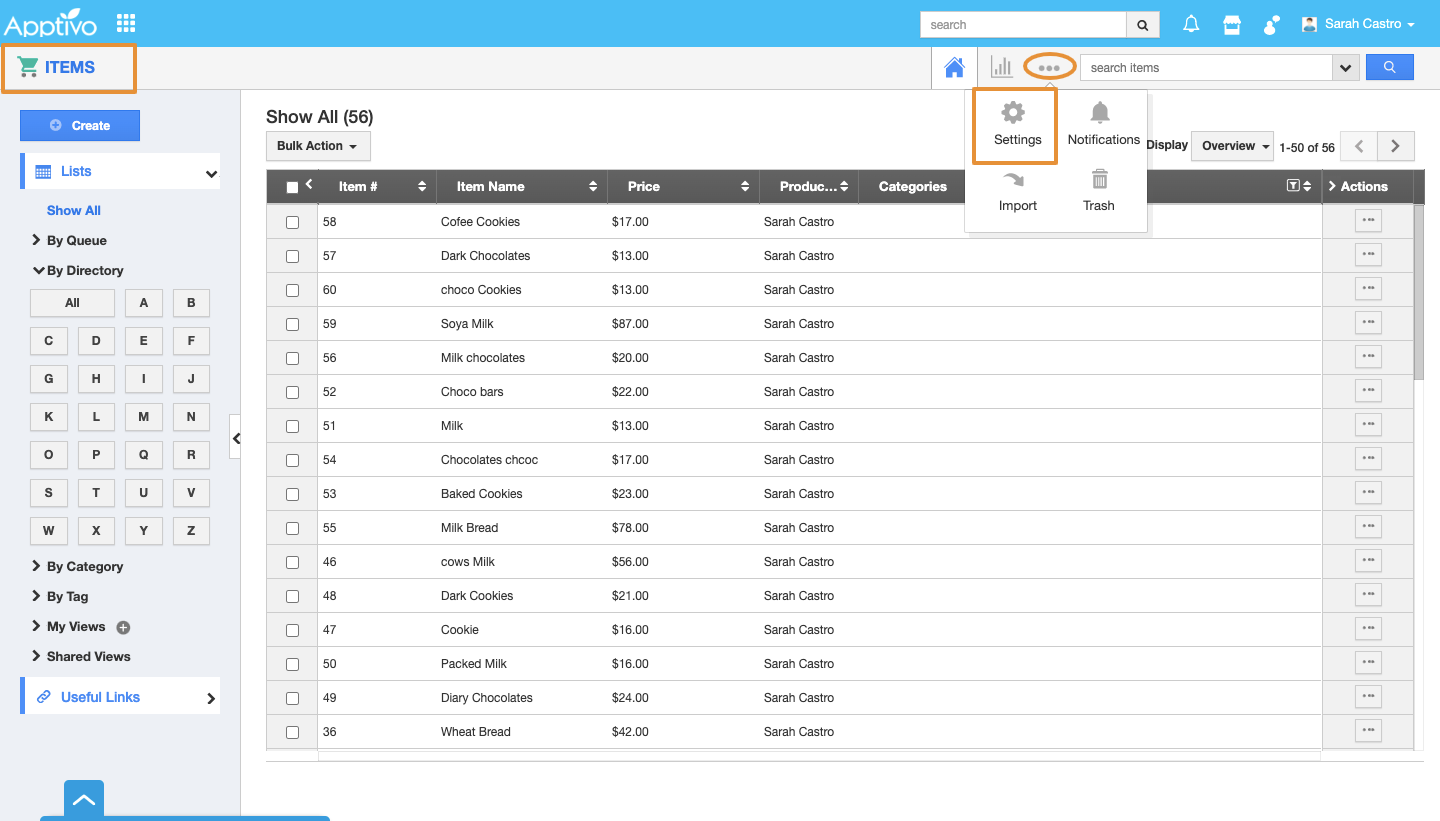Open Trash from the more menu
The image size is (1440, 821).
(x=1099, y=190)
